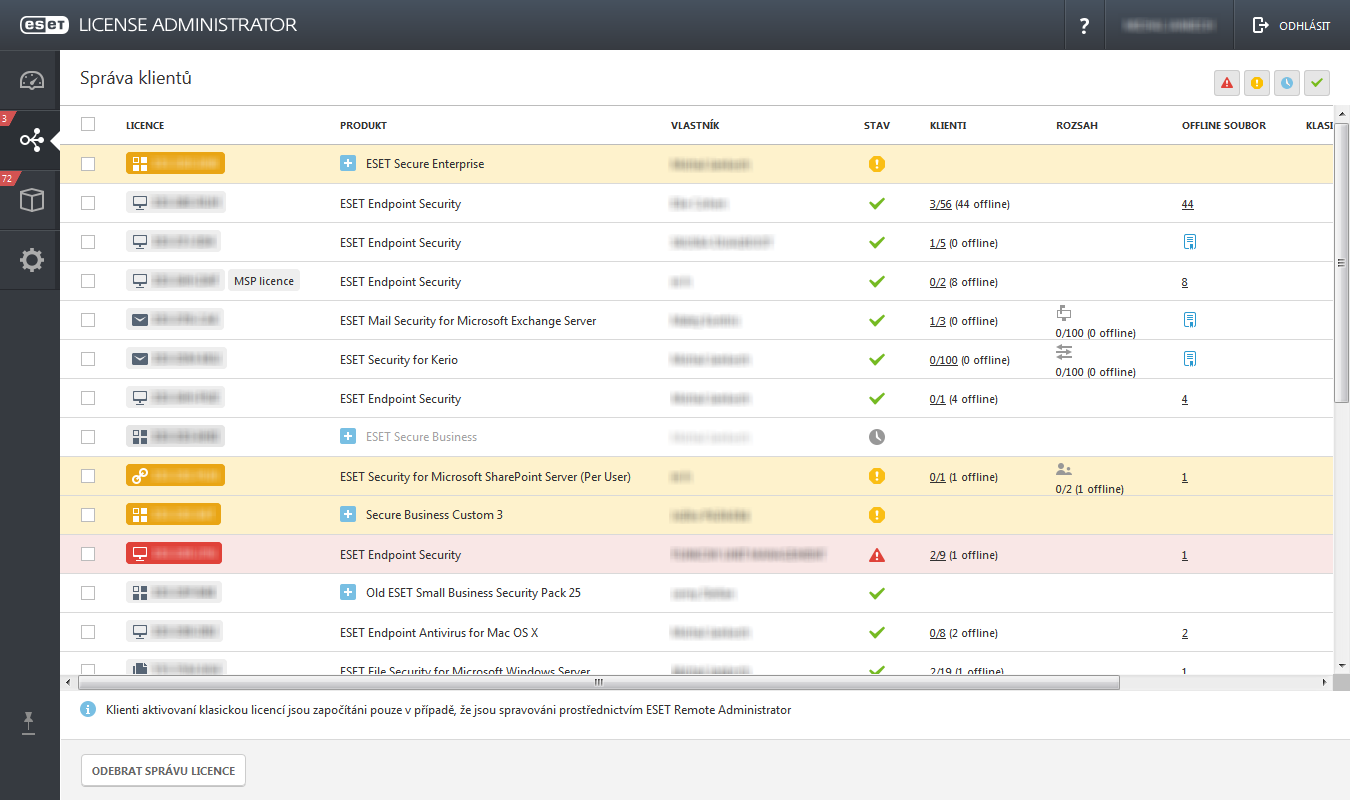The width and height of the screenshot is (1350, 800).
Task: Click ODEBRAT SPRÁVU LICENCE button
Action: 163,771
